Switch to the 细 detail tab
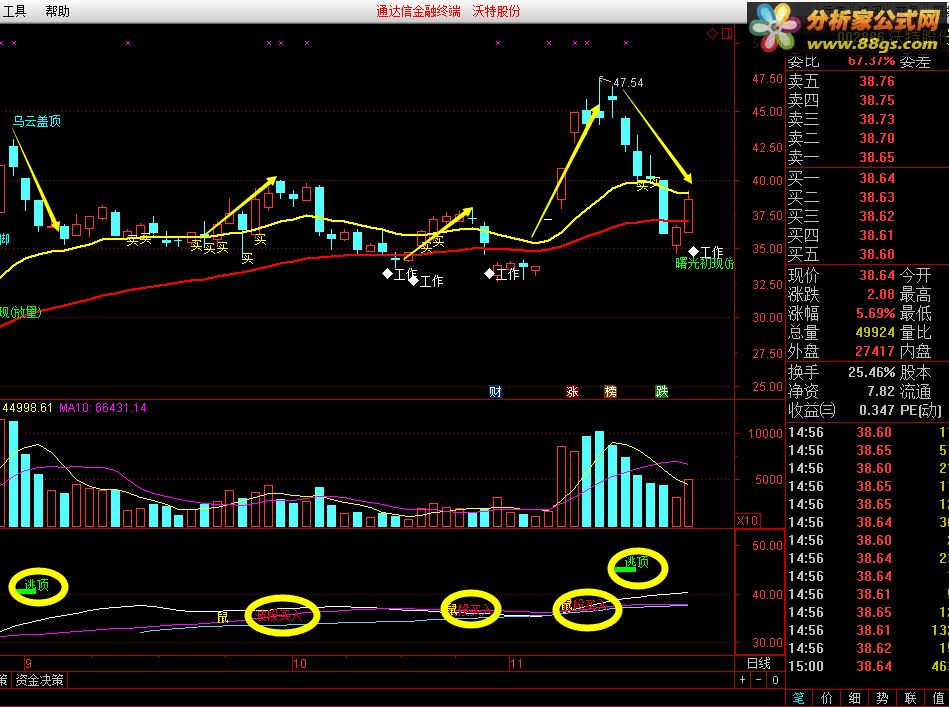 pyautogui.click(x=855, y=697)
